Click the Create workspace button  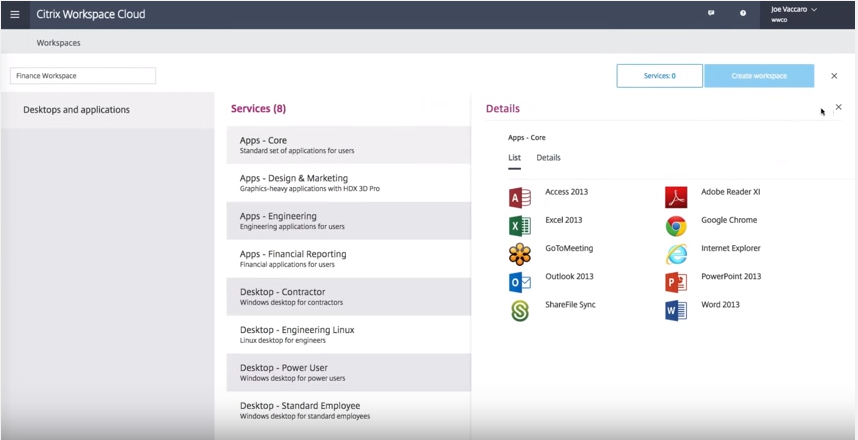coord(759,76)
